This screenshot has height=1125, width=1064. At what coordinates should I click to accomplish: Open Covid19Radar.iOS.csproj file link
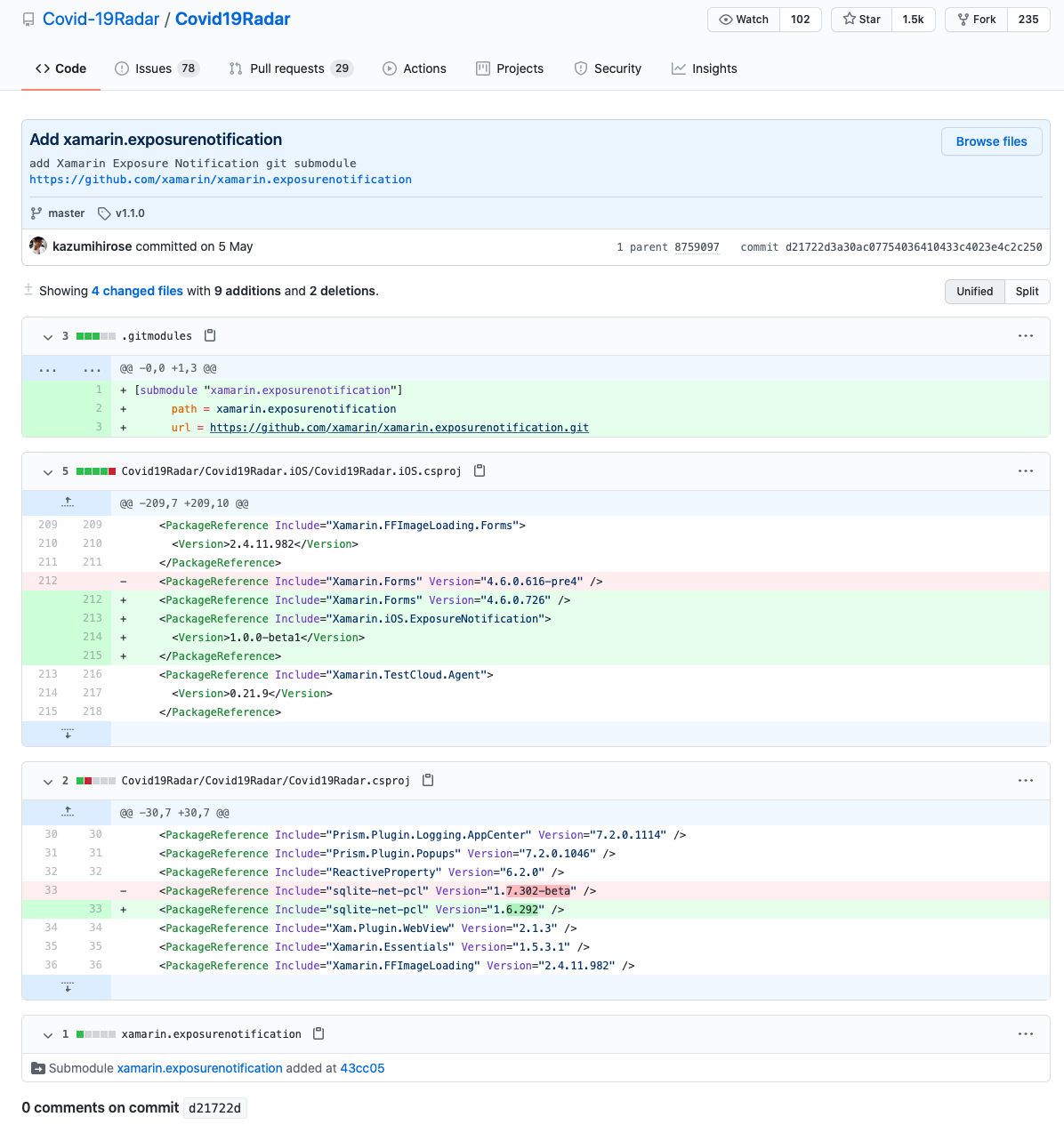click(x=292, y=471)
